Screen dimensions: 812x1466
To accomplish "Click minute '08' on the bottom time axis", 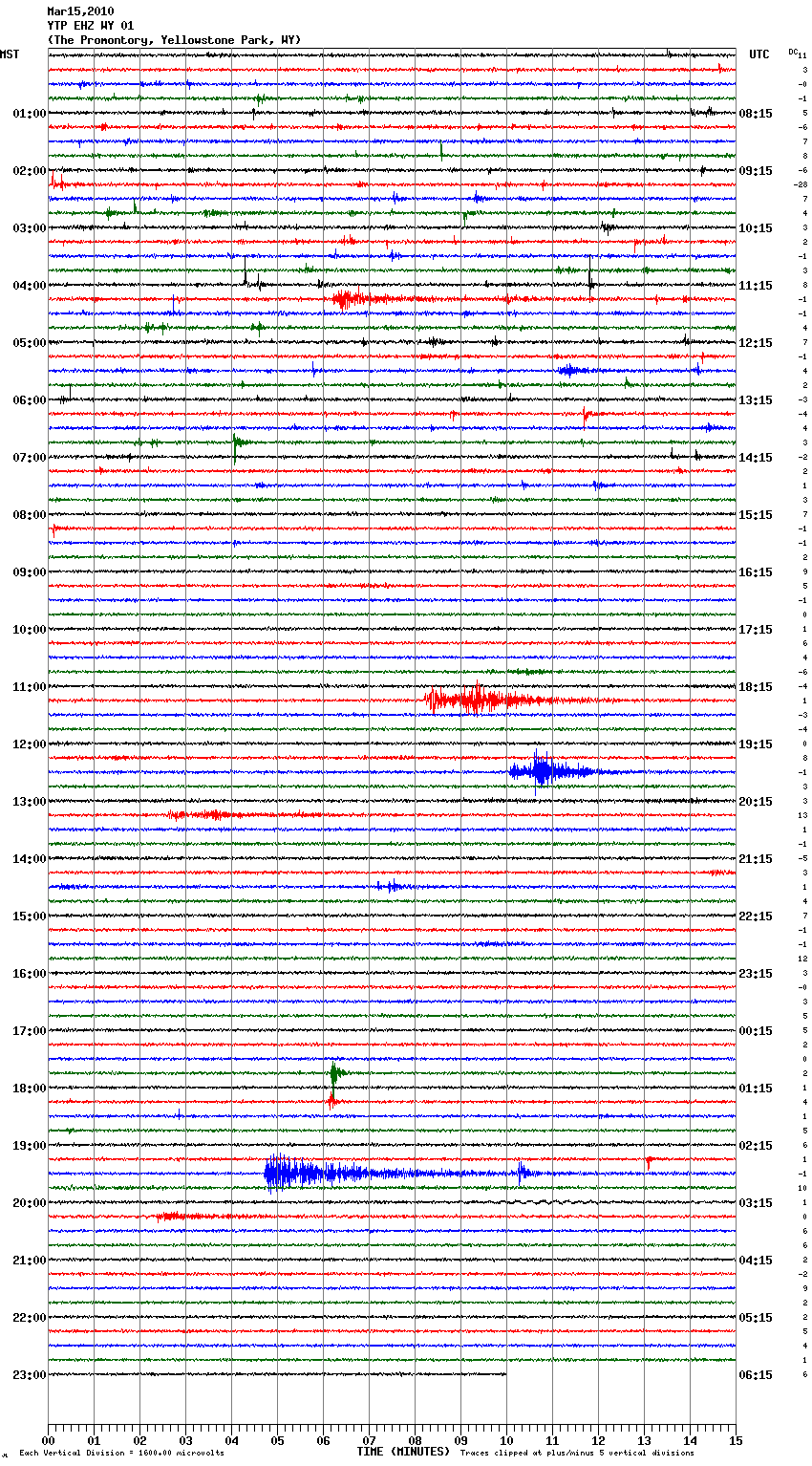I will (415, 1440).
